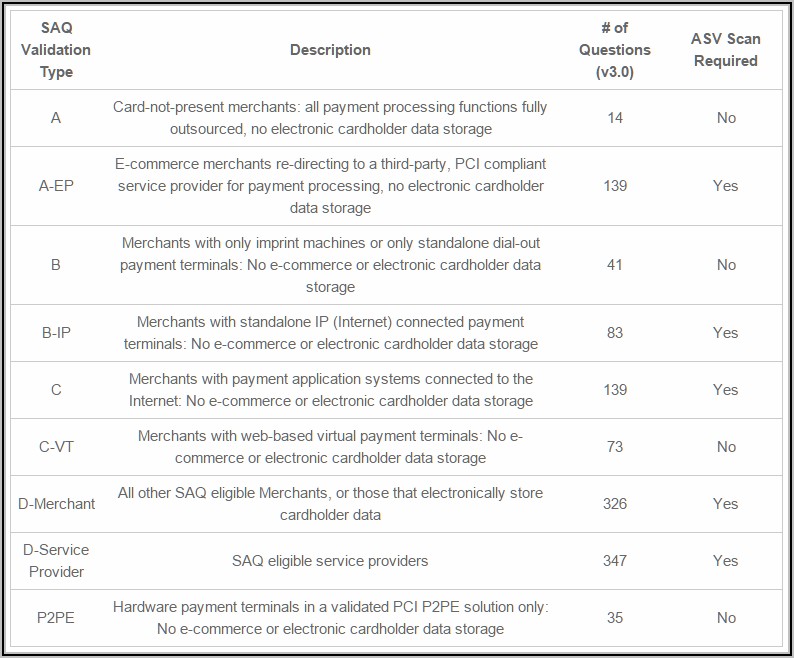Click the "B-IP" validation type cell
Viewport: 794px width, 658px height.
56,333
